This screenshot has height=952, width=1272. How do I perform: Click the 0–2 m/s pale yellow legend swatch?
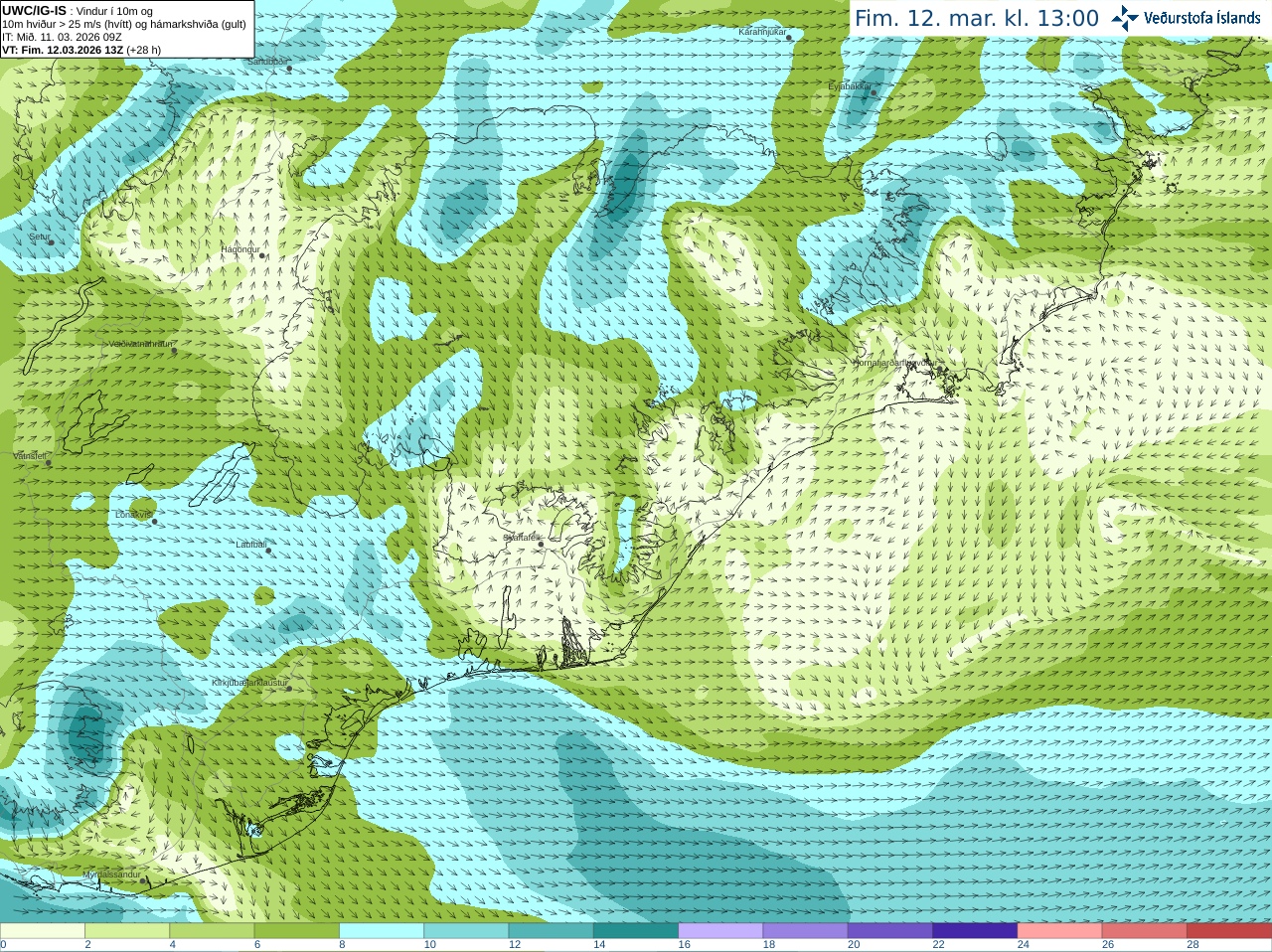tap(43, 931)
